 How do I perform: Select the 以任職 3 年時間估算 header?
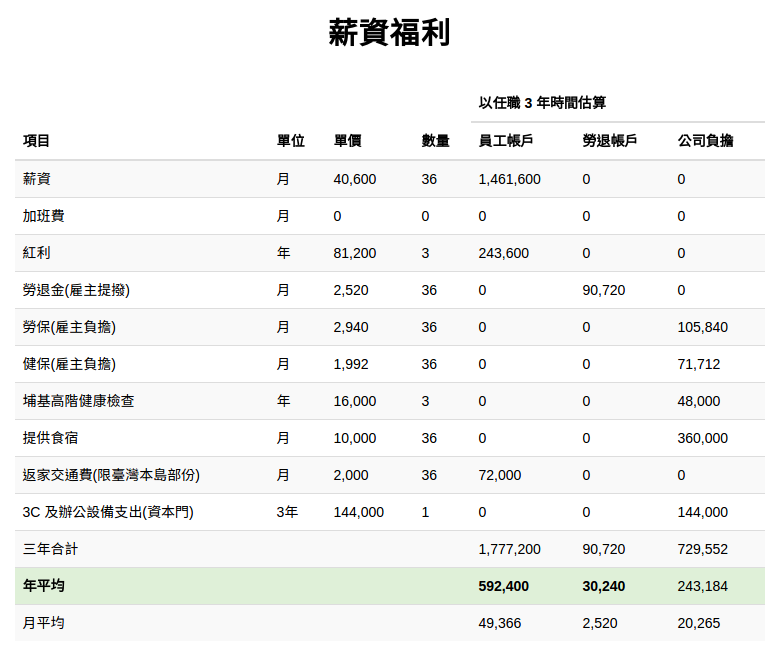(x=542, y=103)
